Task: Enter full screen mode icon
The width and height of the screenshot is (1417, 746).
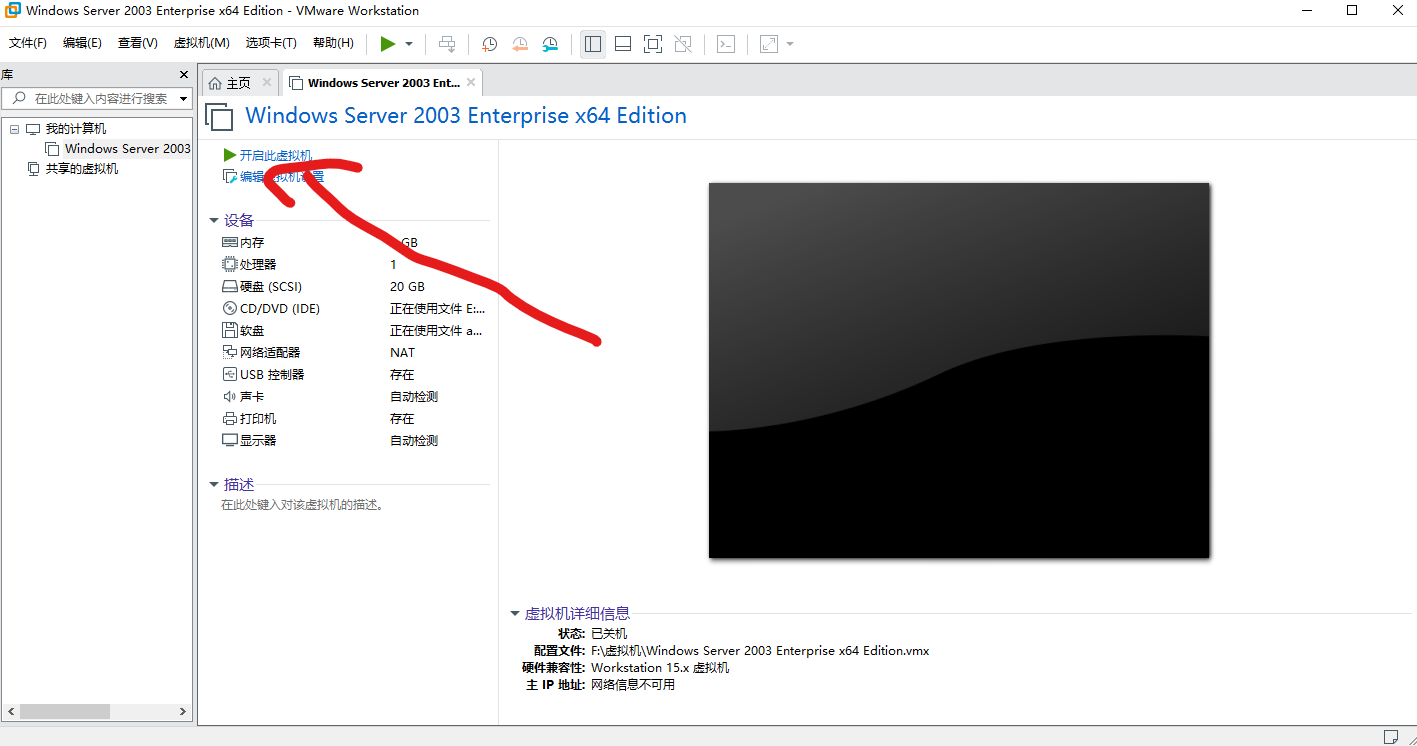Action: click(653, 44)
